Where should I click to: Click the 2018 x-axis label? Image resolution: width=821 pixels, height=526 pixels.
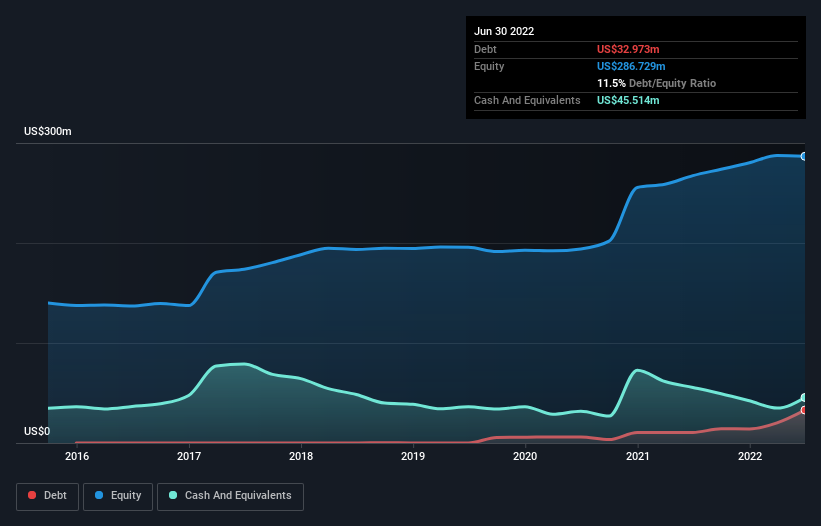pos(301,456)
